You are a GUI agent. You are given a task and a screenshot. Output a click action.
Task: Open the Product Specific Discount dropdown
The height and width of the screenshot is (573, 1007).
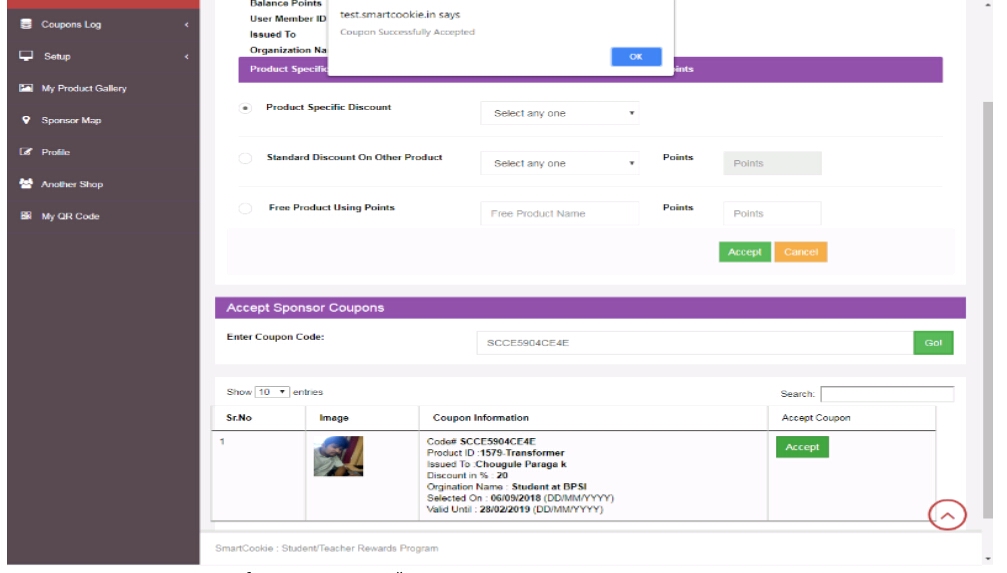[560, 113]
